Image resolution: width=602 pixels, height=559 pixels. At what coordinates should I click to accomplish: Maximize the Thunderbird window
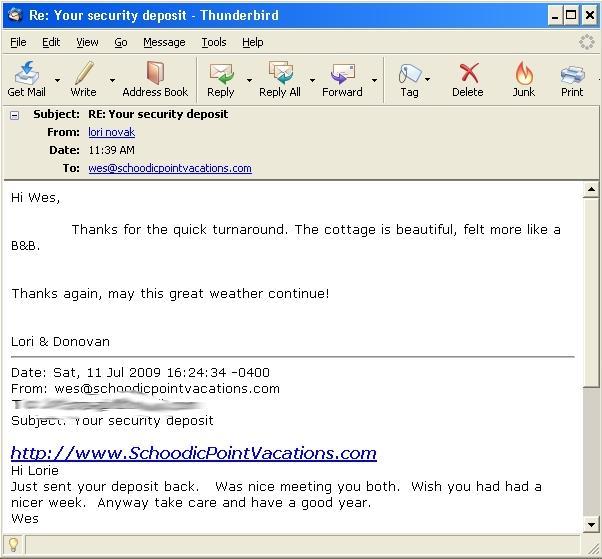(571, 15)
